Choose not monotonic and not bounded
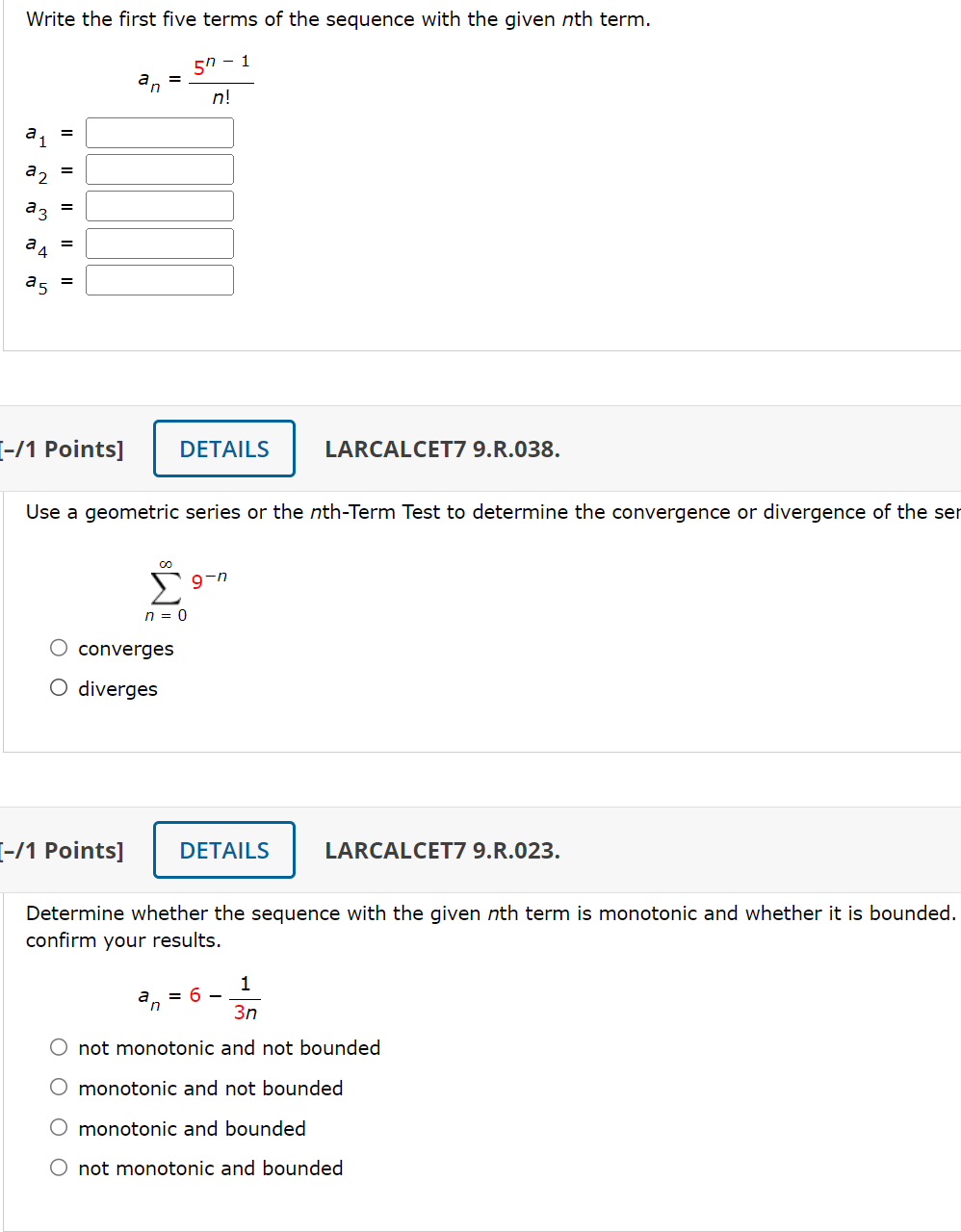 coord(58,1047)
